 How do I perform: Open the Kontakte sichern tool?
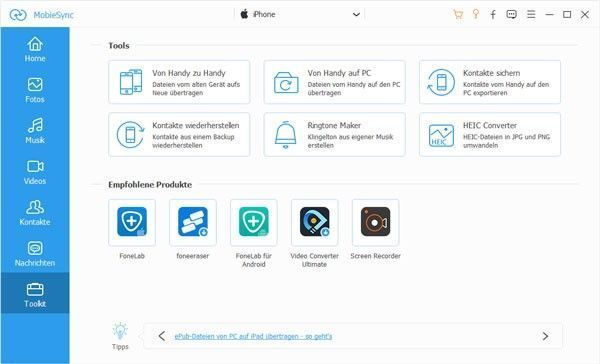pos(490,82)
